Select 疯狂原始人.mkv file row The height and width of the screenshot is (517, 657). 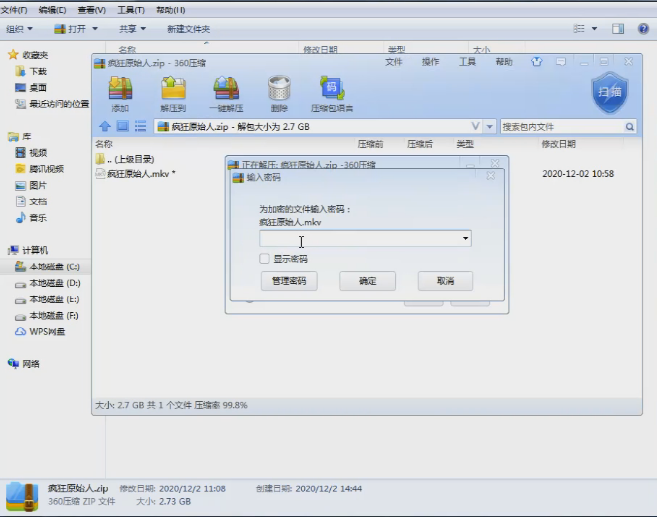(367, 173)
